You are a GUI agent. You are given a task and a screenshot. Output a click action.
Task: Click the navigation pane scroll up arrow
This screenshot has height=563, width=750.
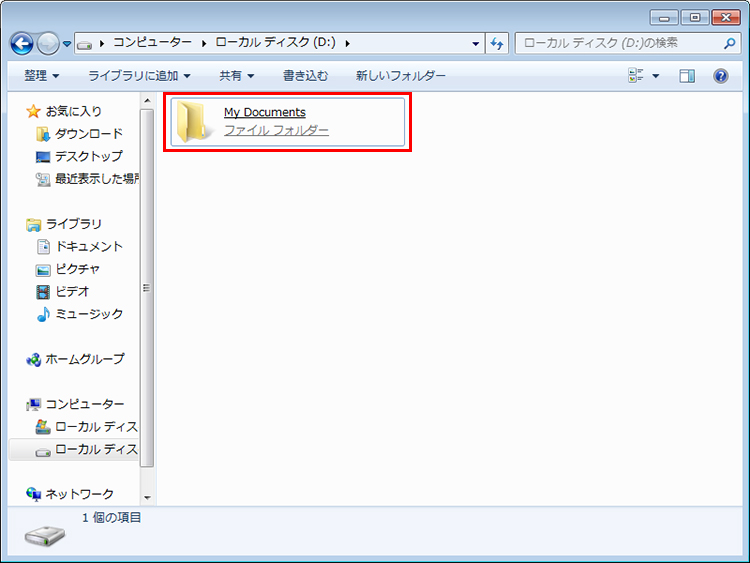147,100
